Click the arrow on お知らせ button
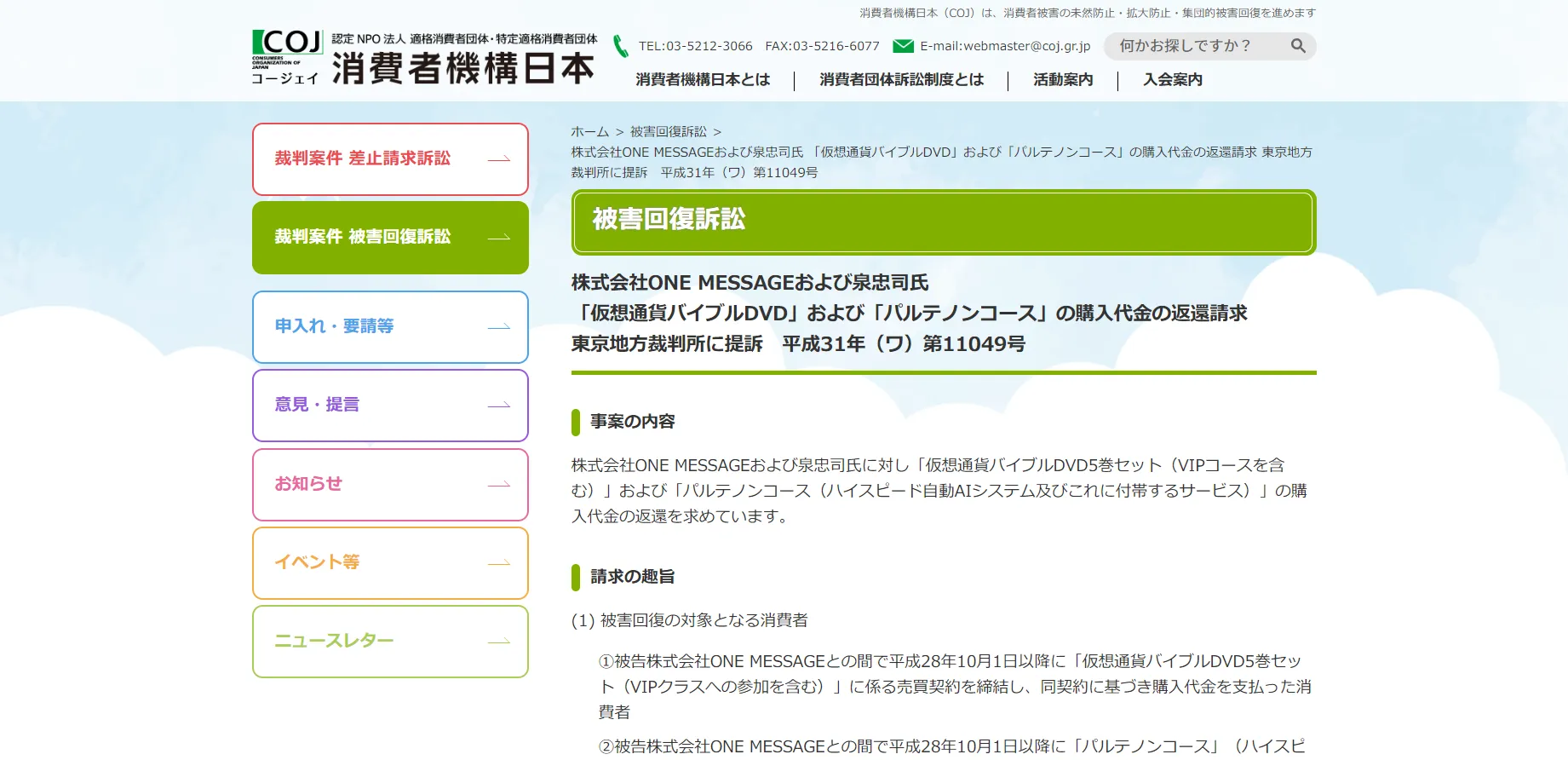Viewport: 1568px width, 760px height. [x=499, y=485]
